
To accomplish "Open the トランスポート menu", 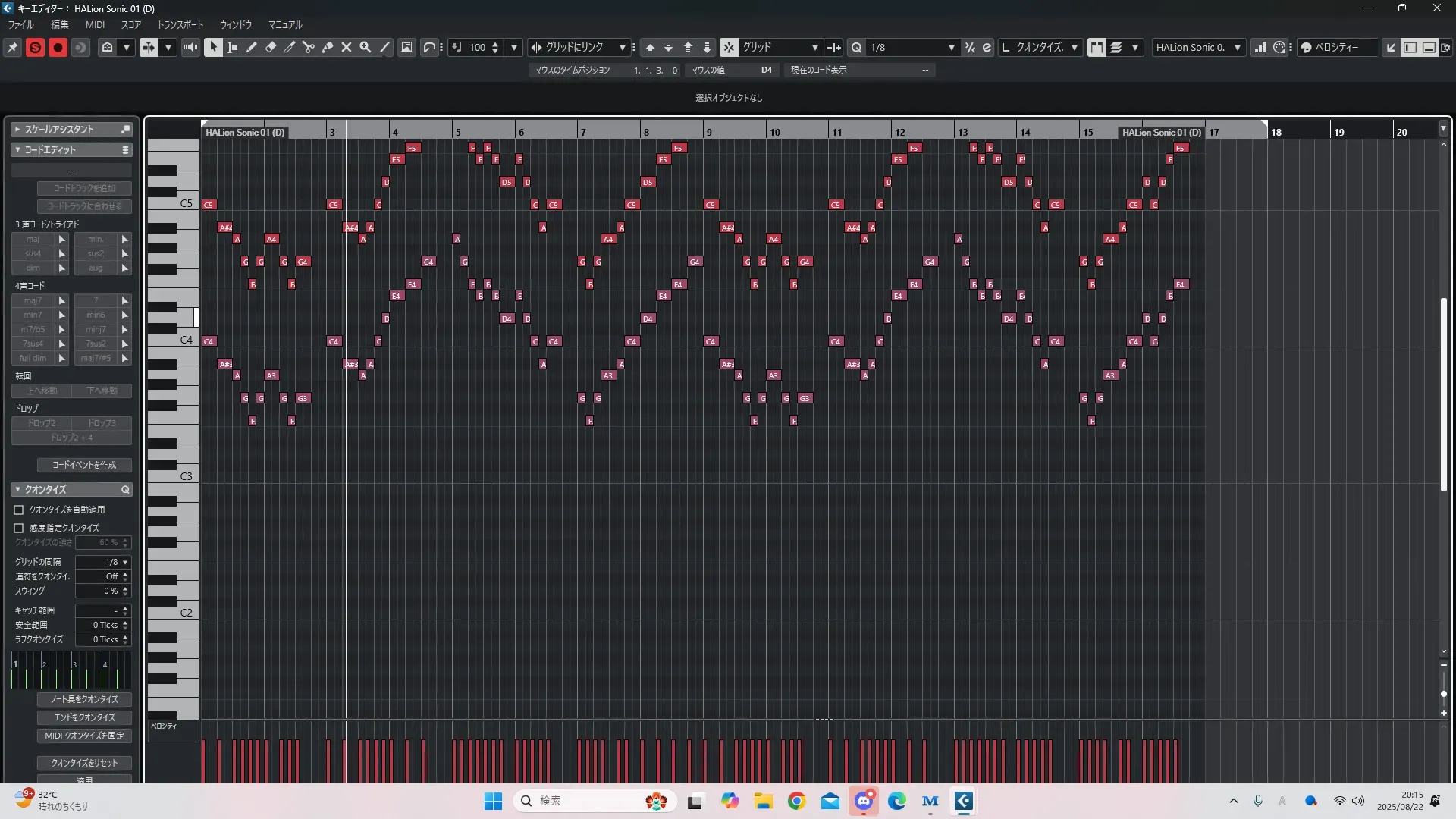I will coord(180,24).
